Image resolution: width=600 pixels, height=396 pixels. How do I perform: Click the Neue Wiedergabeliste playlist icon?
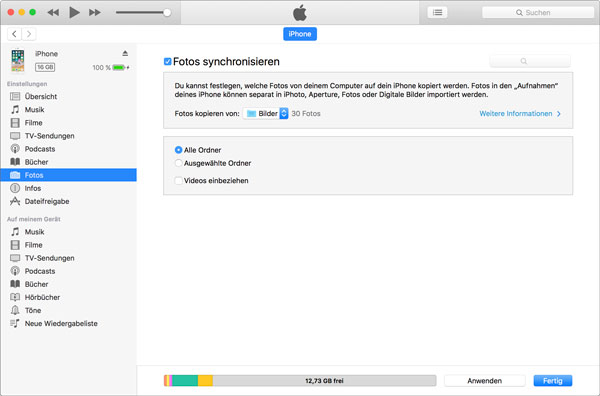15,323
